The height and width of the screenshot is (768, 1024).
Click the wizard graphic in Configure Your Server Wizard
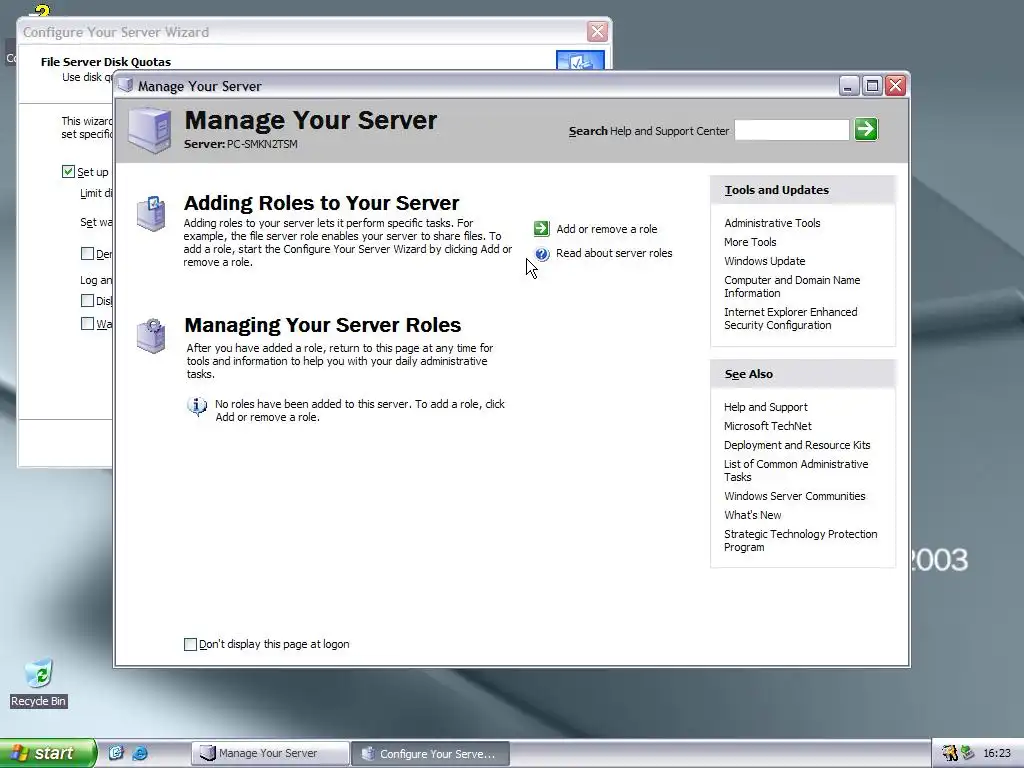[x=580, y=59]
